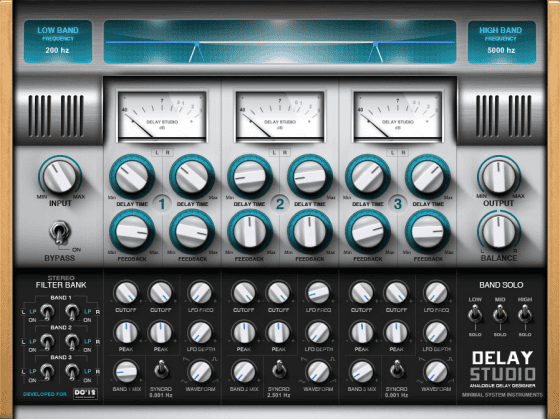560x419 pixels.
Task: Click band 3 left channel Delay Time knob
Action: click(x=368, y=176)
